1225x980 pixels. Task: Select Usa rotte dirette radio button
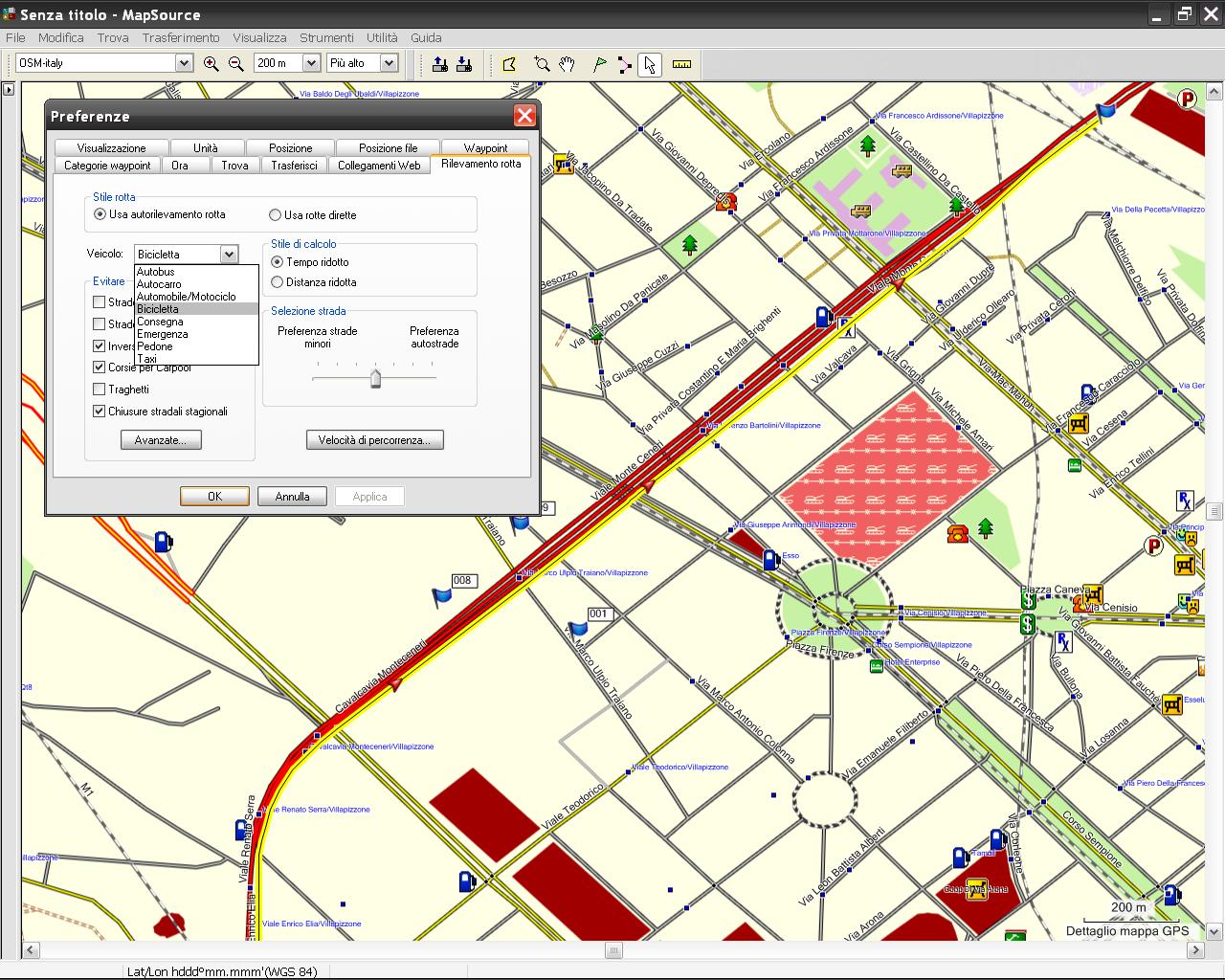[x=276, y=215]
